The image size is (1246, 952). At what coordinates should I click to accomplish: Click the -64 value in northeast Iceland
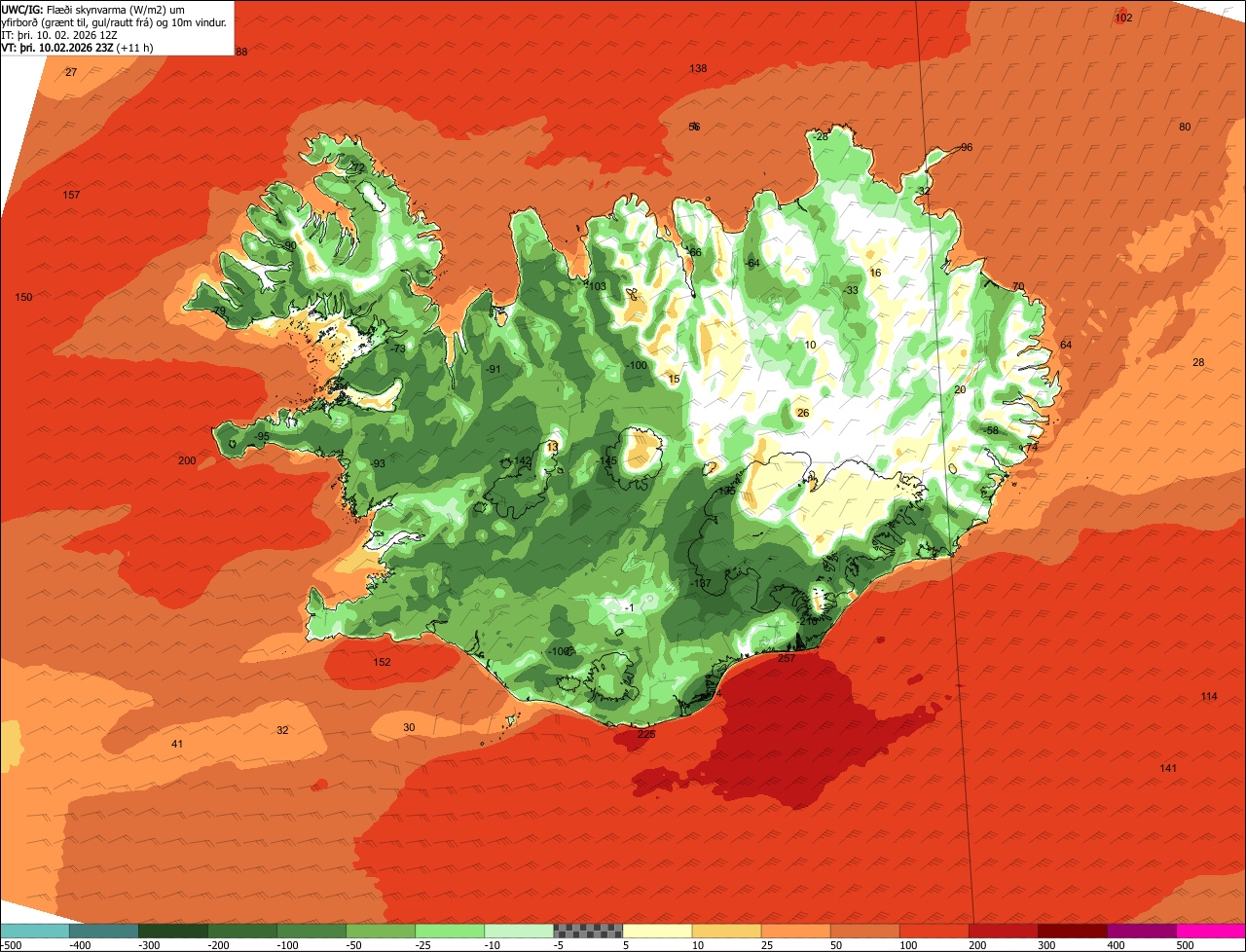tap(751, 264)
